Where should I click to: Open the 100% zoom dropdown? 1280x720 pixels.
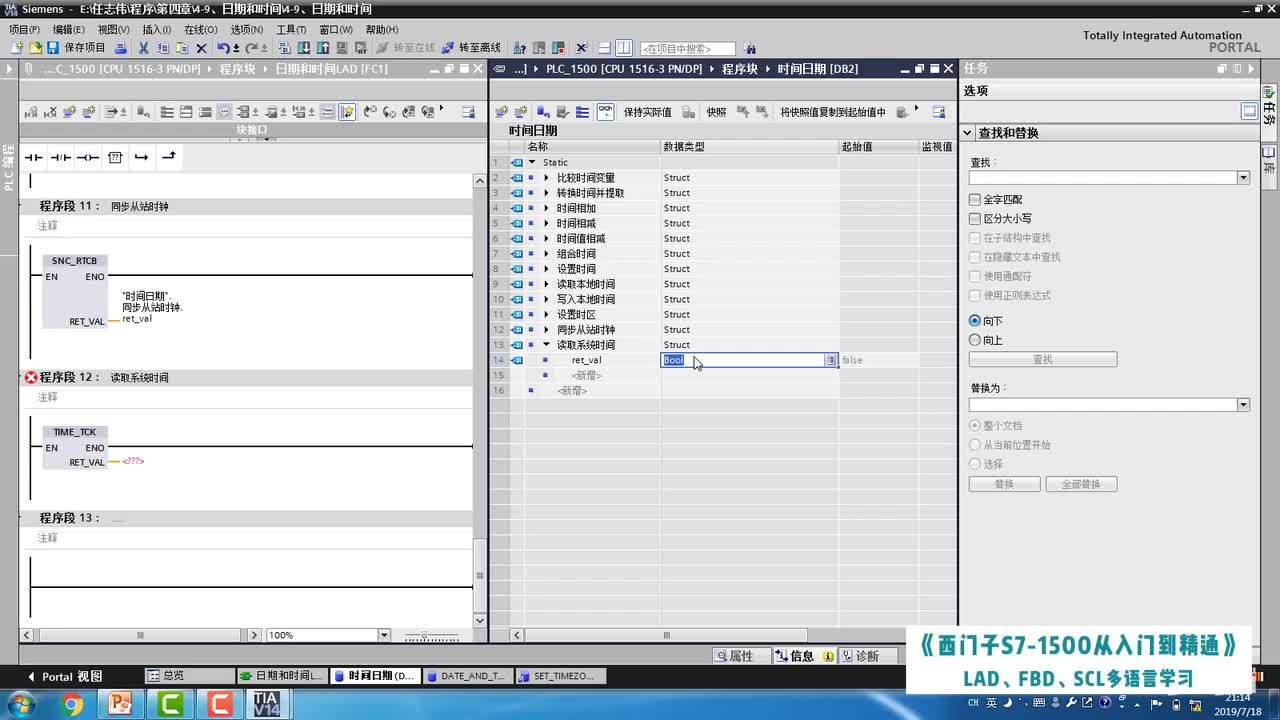point(384,635)
